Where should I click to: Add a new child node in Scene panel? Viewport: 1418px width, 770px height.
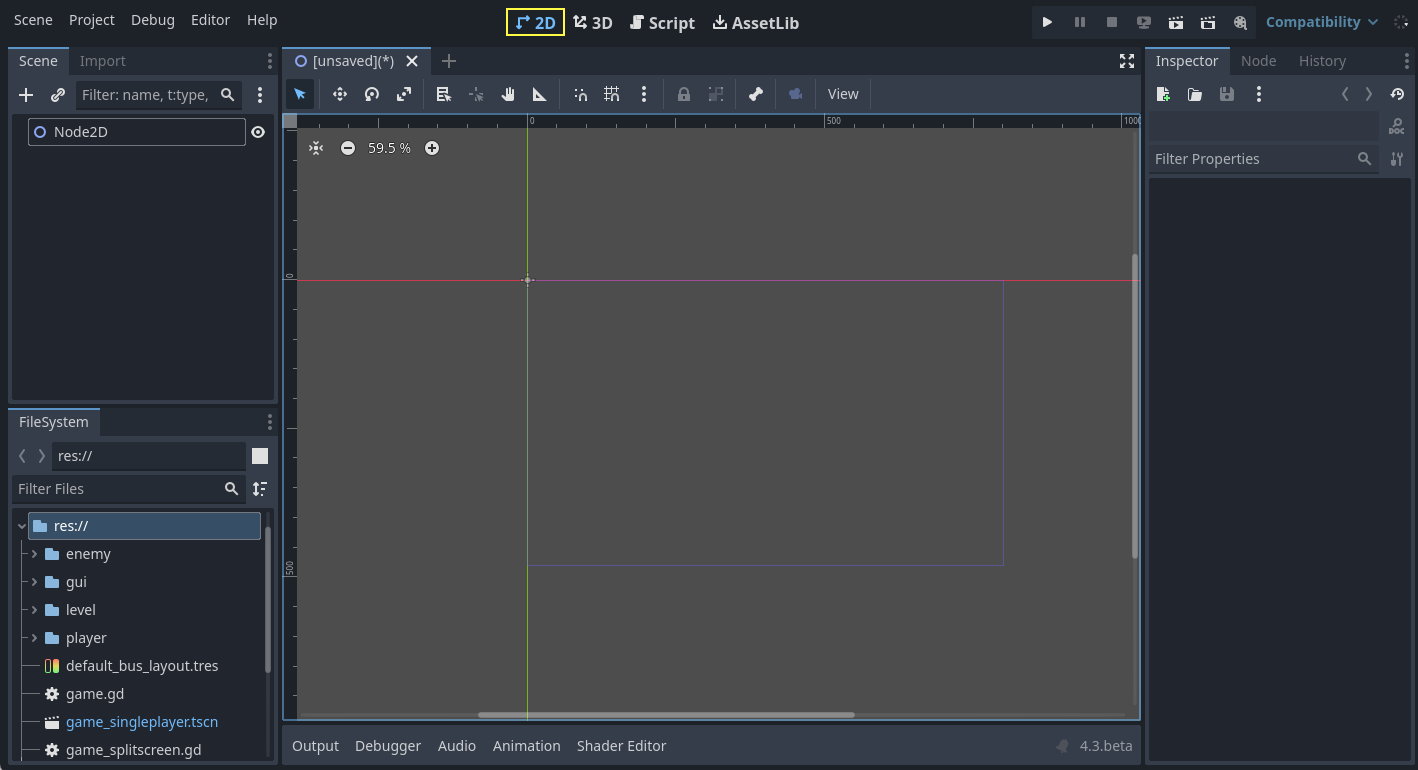pos(25,95)
